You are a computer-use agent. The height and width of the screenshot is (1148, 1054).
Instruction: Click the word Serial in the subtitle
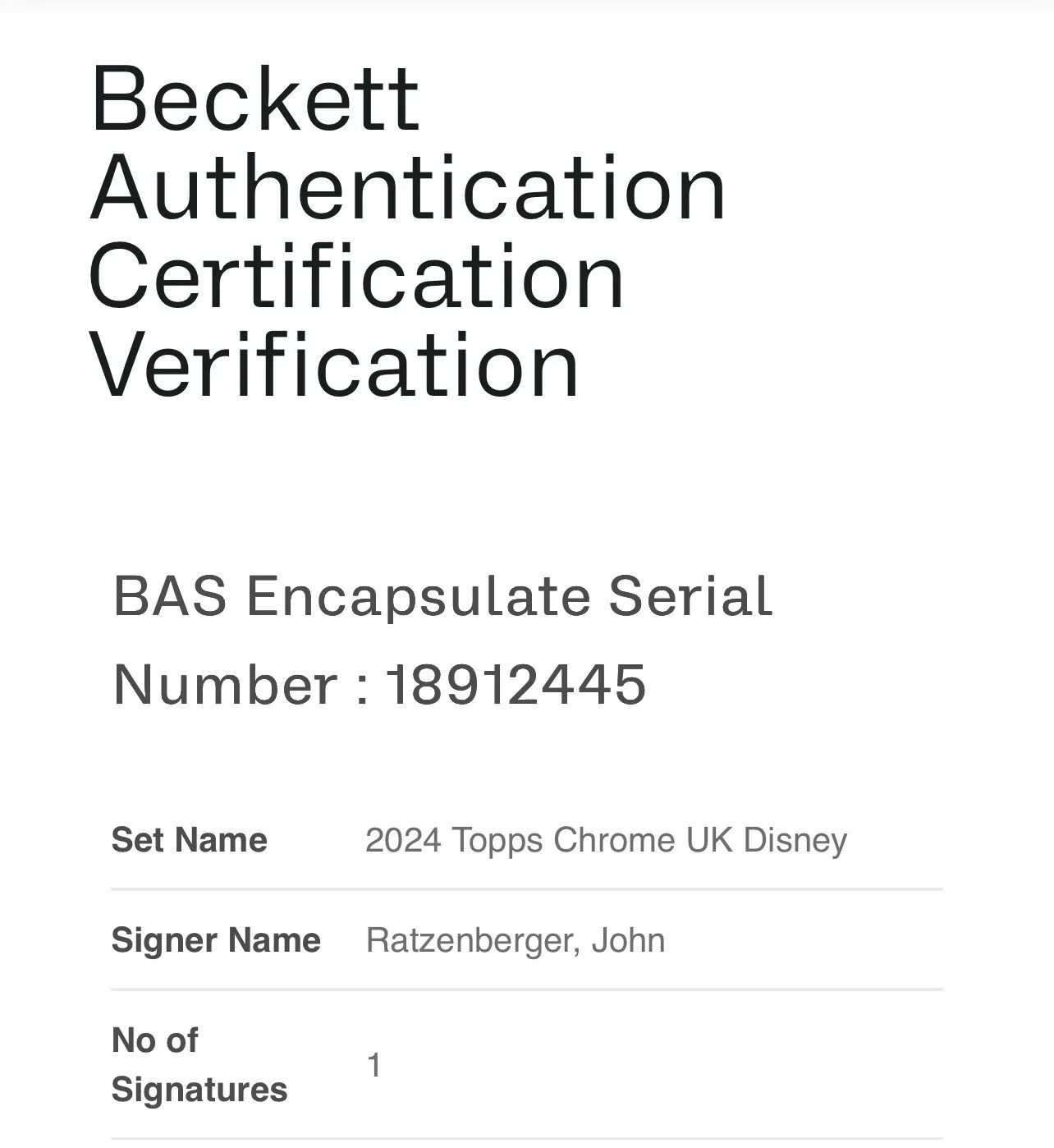click(x=690, y=595)
